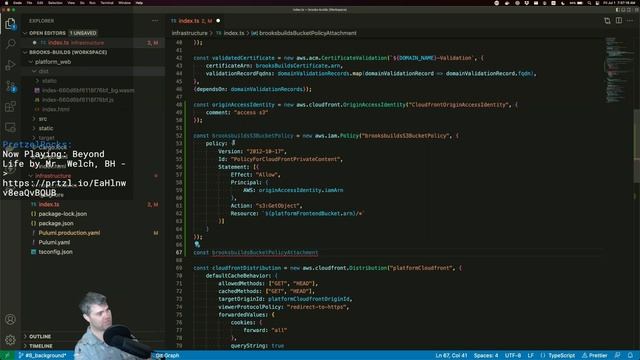Open editor more actions ellipsis
The height and width of the screenshot is (360, 640).
pos(630,20)
